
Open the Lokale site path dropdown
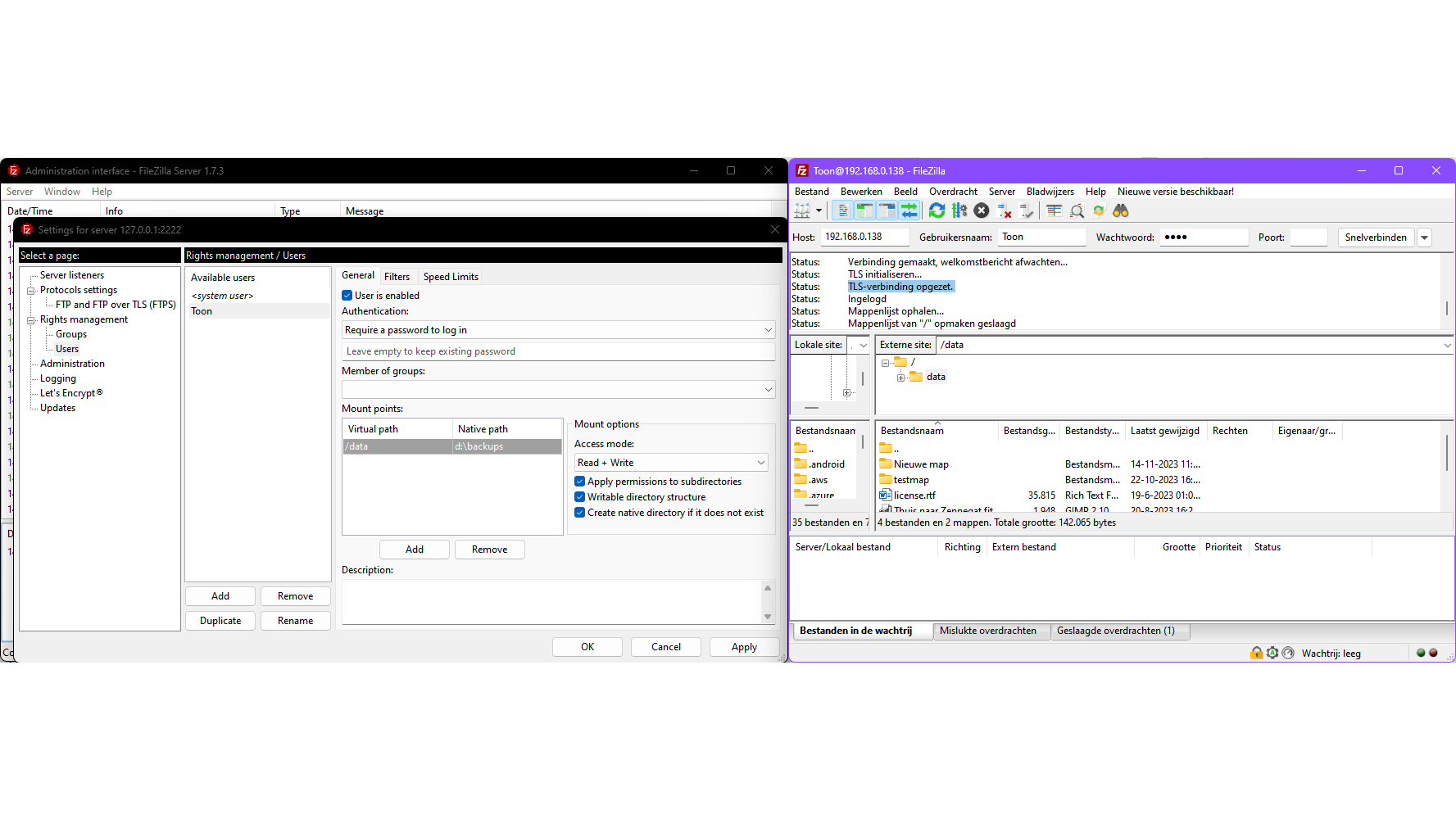863,345
